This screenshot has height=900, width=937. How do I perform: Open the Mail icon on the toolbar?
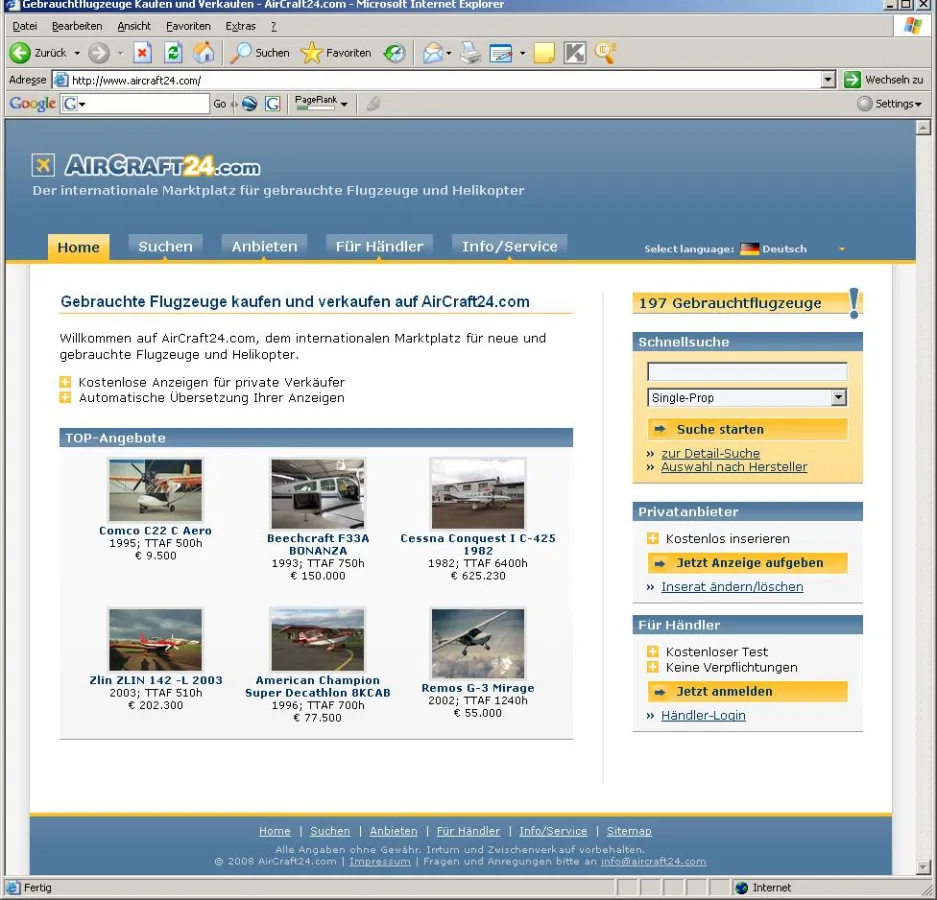[x=432, y=53]
